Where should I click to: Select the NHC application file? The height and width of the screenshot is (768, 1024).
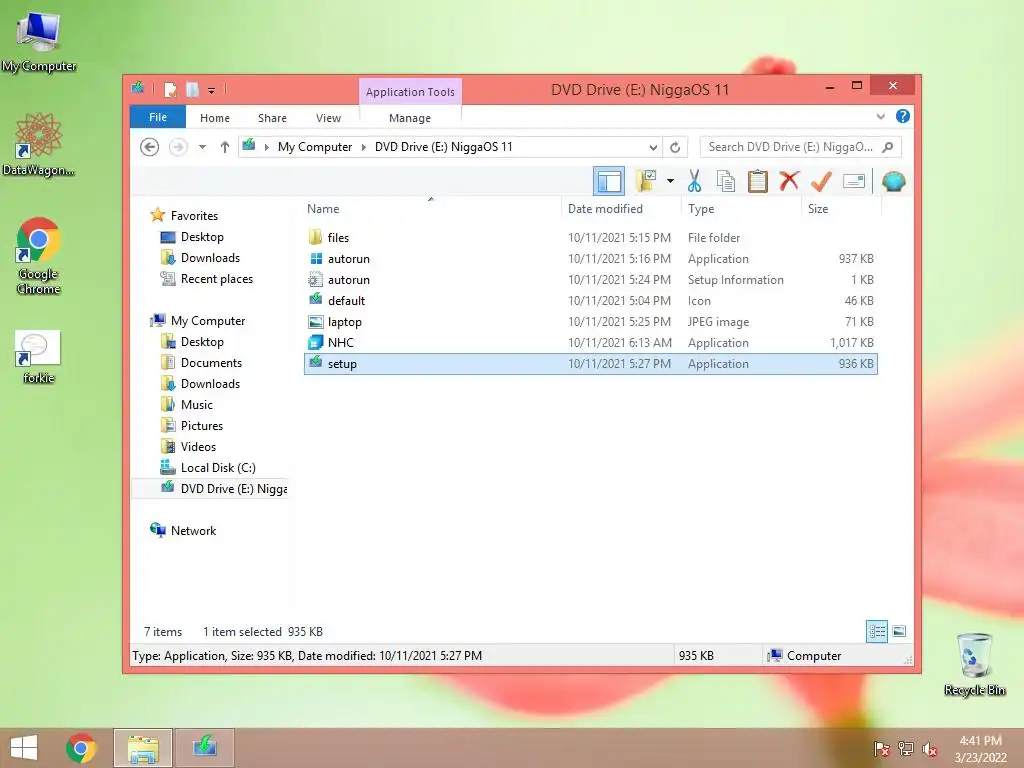coord(590,342)
